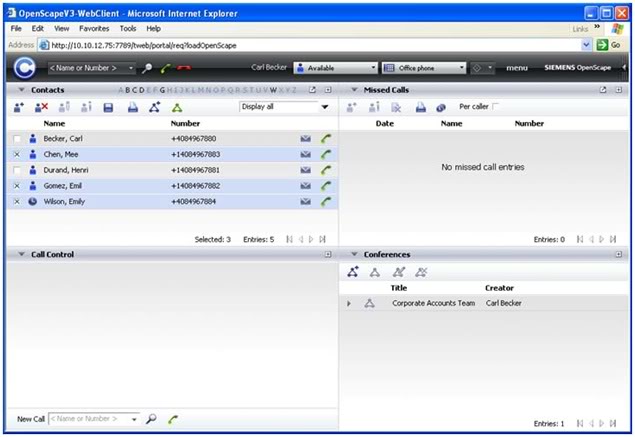The height and width of the screenshot is (437, 635).
Task: Open the Office phone device dropdown
Action: tap(424, 68)
